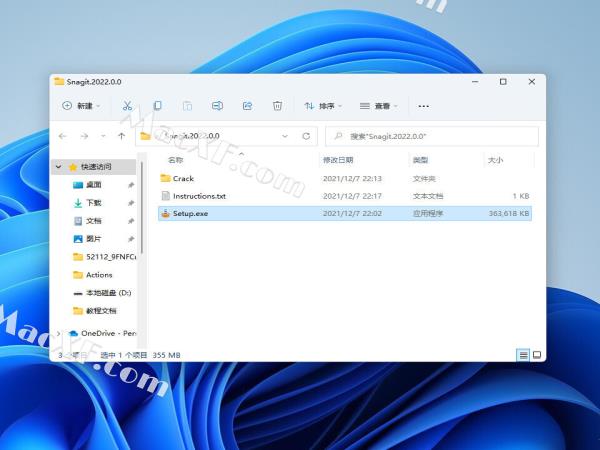Expand the OneDrive tree node
This screenshot has width=600, height=450.
(x=59, y=333)
